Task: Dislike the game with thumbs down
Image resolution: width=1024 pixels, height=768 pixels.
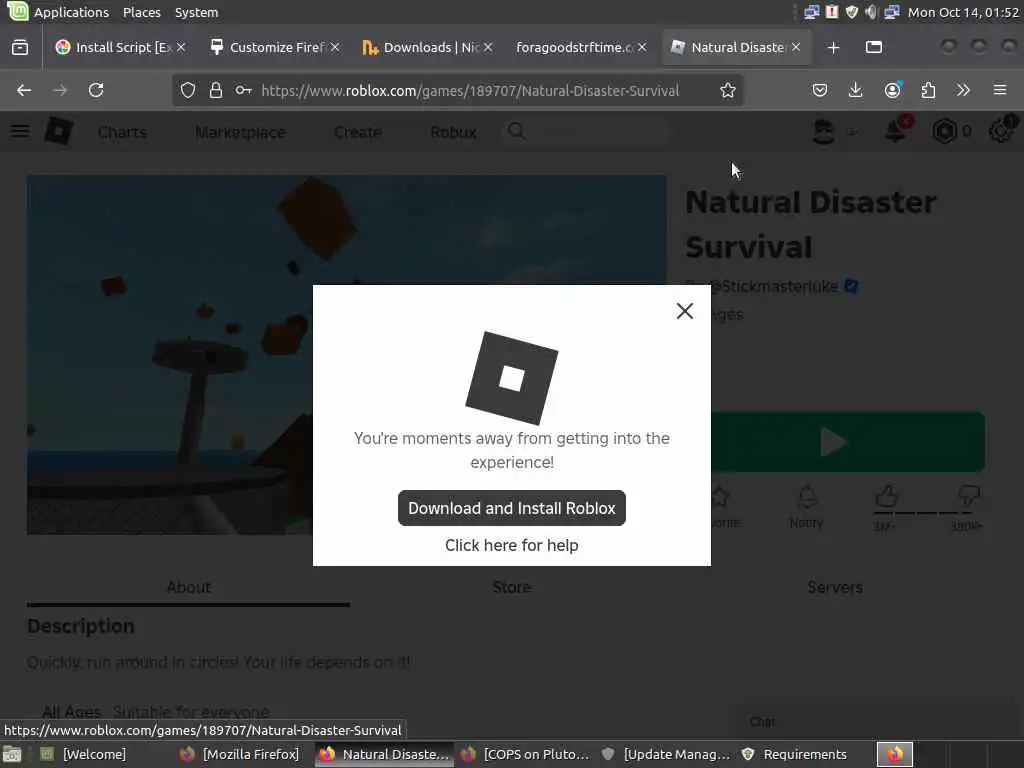Action: click(x=969, y=496)
